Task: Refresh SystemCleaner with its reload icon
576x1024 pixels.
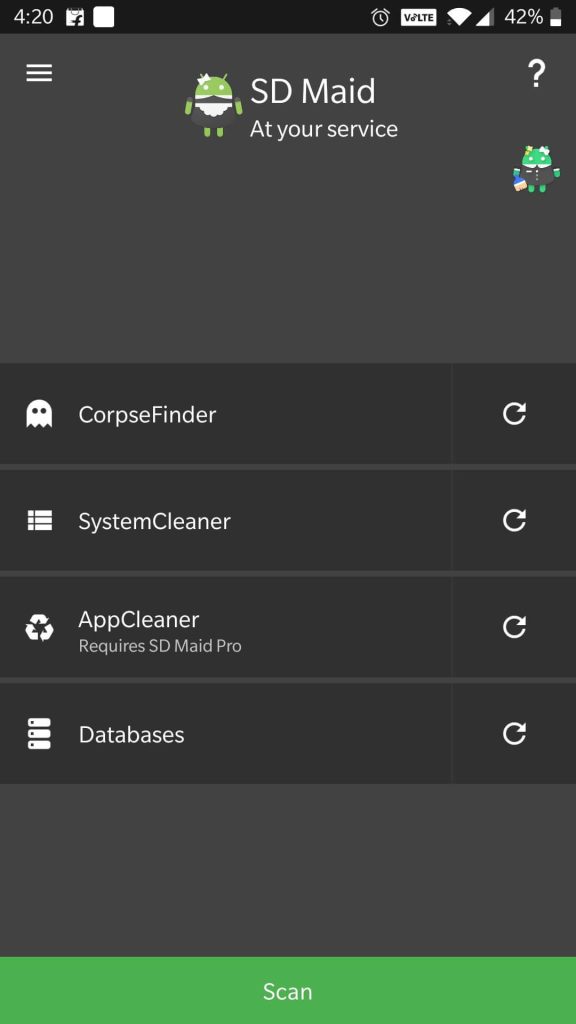Action: [514, 520]
